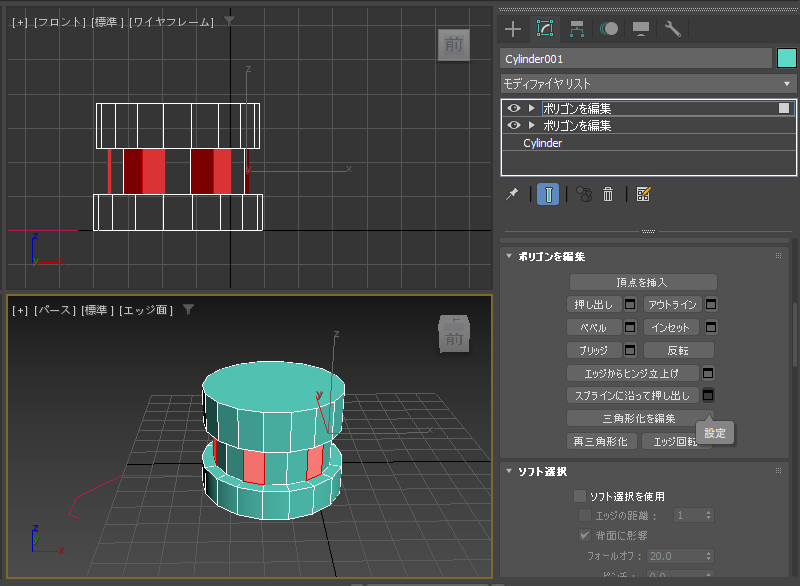Click the 頂点を挿入 button
Image resolution: width=800 pixels, height=586 pixels.
(x=643, y=282)
